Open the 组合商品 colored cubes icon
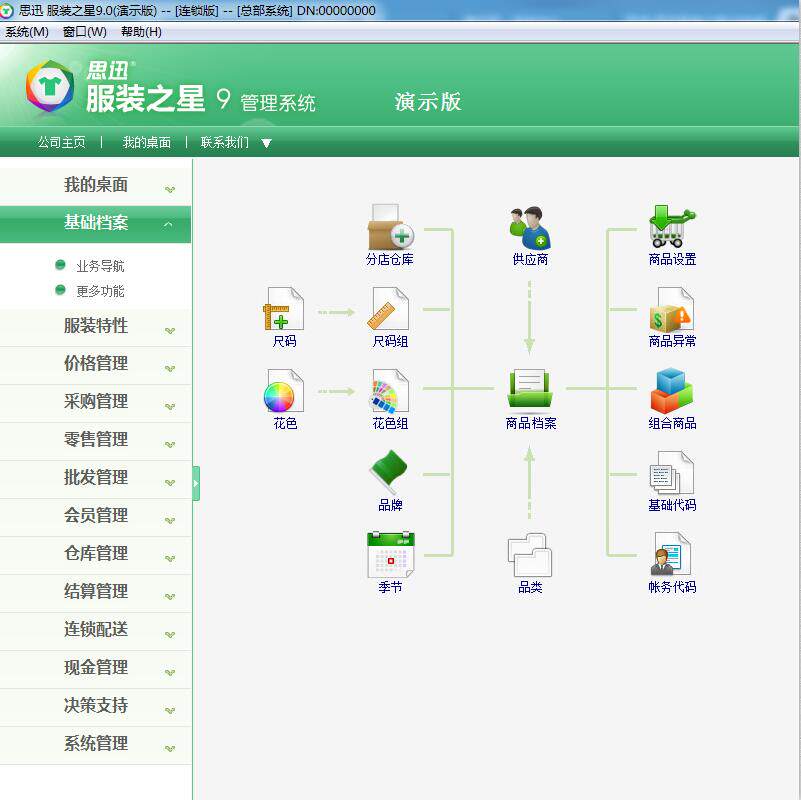Screen dimensions: 801x800 point(672,390)
